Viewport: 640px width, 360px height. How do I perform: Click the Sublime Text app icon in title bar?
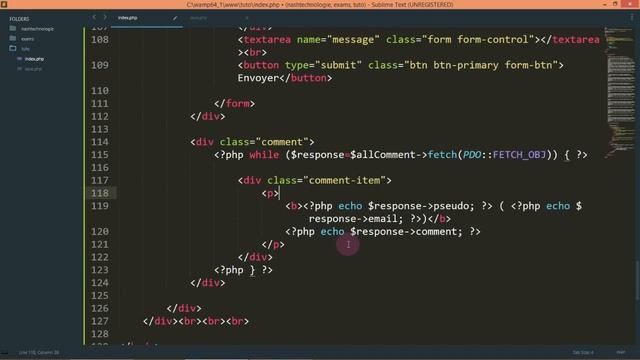tap(4, 4)
